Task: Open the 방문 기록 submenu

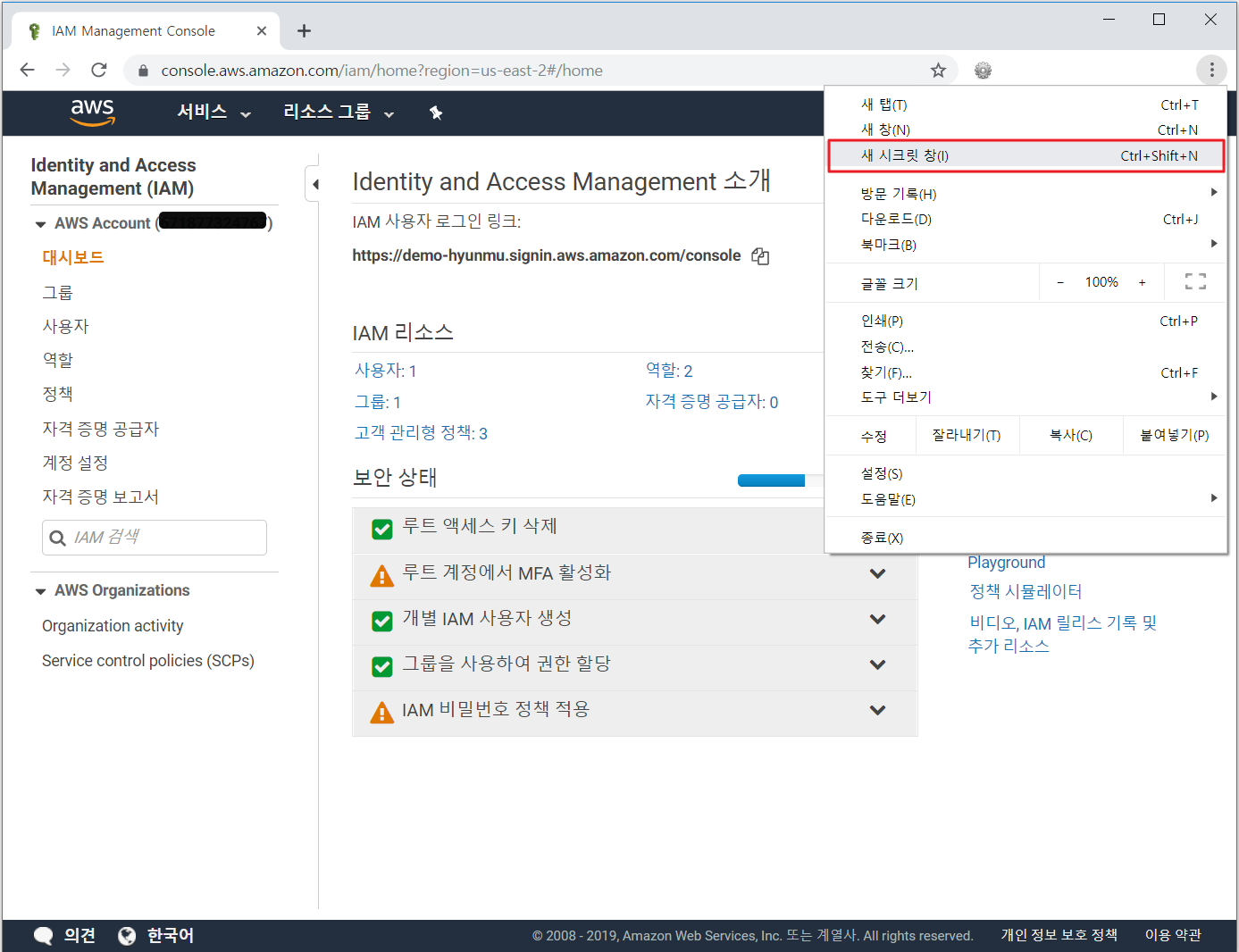Action: (x=1026, y=194)
